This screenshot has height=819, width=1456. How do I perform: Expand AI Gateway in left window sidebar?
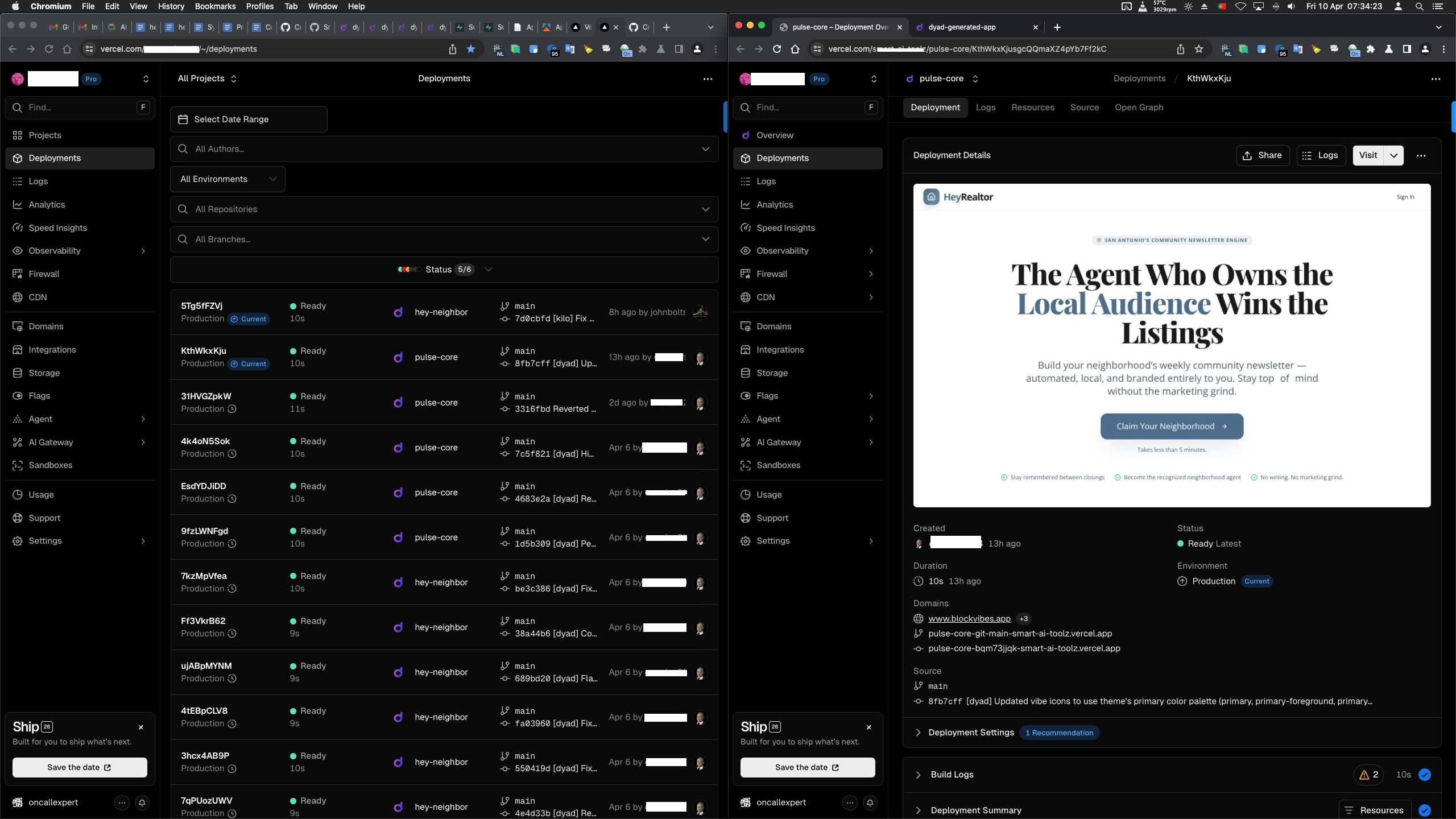pos(143,442)
